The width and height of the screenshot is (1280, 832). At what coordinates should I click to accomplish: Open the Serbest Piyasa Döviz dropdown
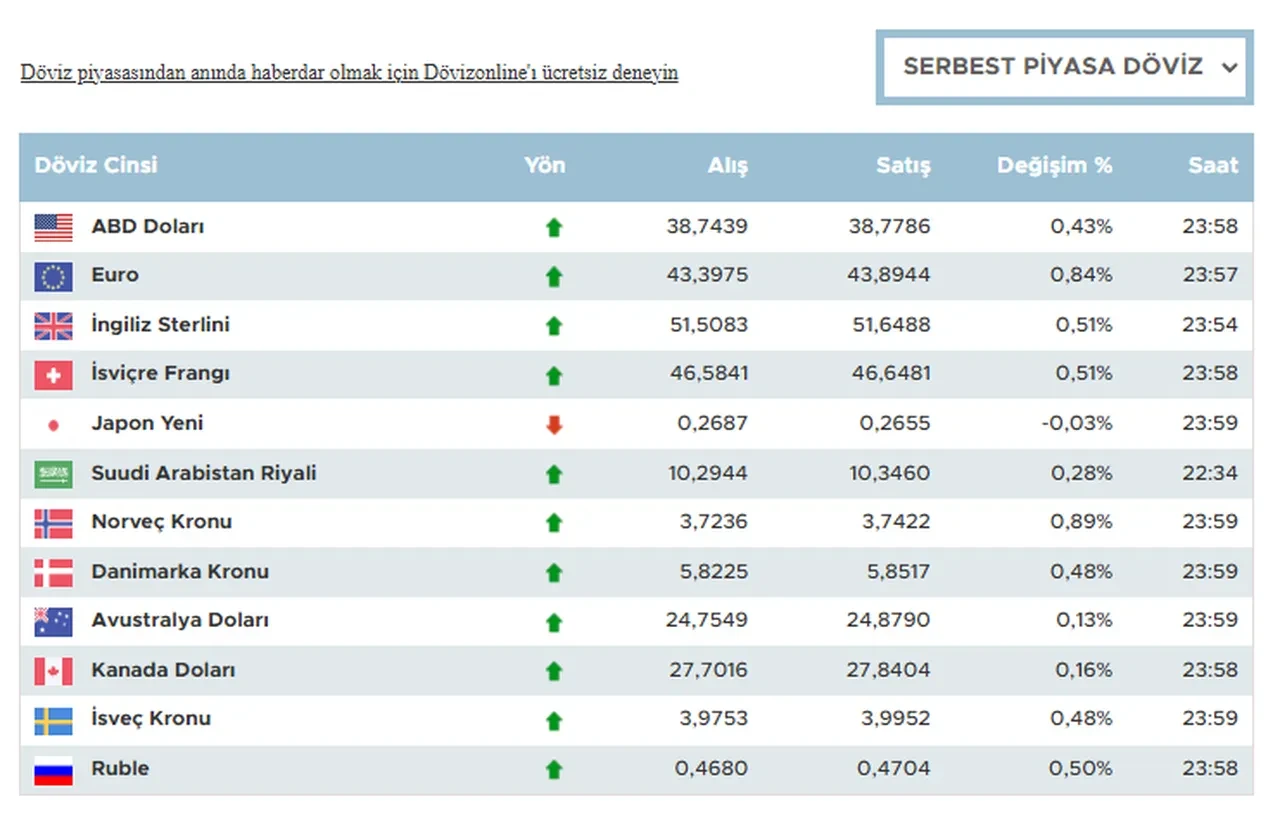[x=1052, y=67]
